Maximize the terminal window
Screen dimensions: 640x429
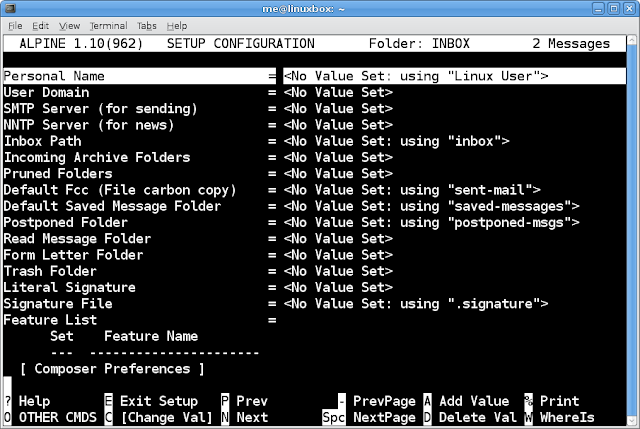pyautogui.click(x=613, y=9)
